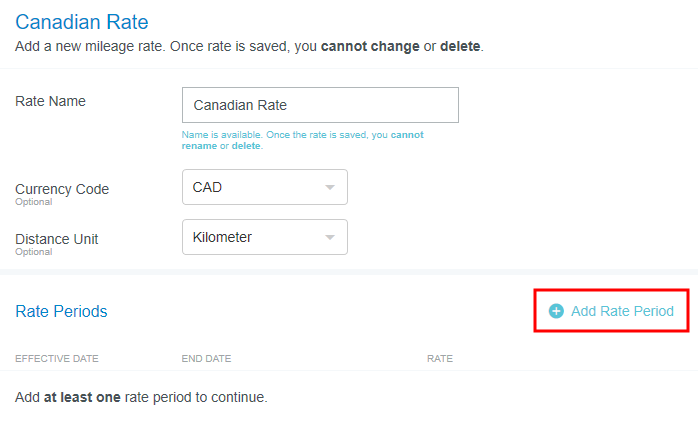The height and width of the screenshot is (425, 698).
Task: Click the 'Add at least one' message
Action: (141, 397)
